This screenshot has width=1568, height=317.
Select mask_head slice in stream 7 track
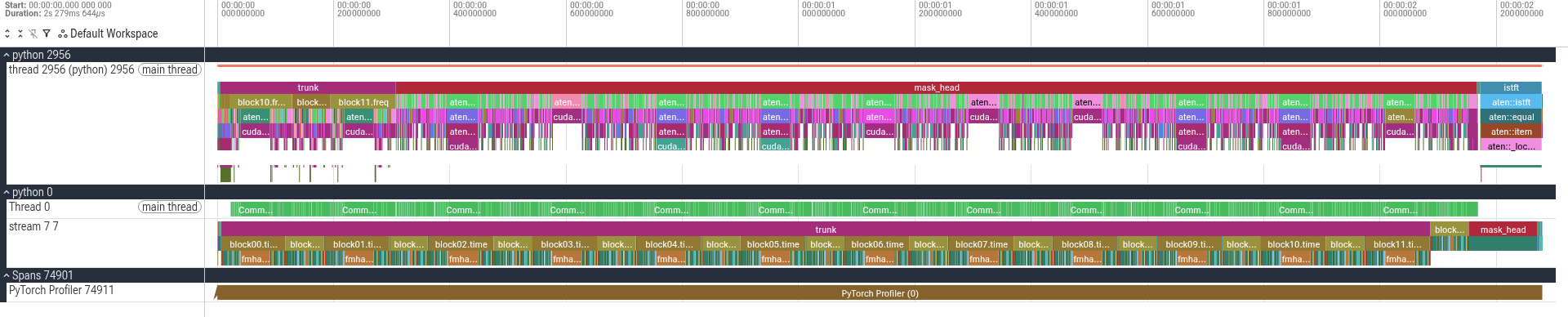coord(1503,230)
